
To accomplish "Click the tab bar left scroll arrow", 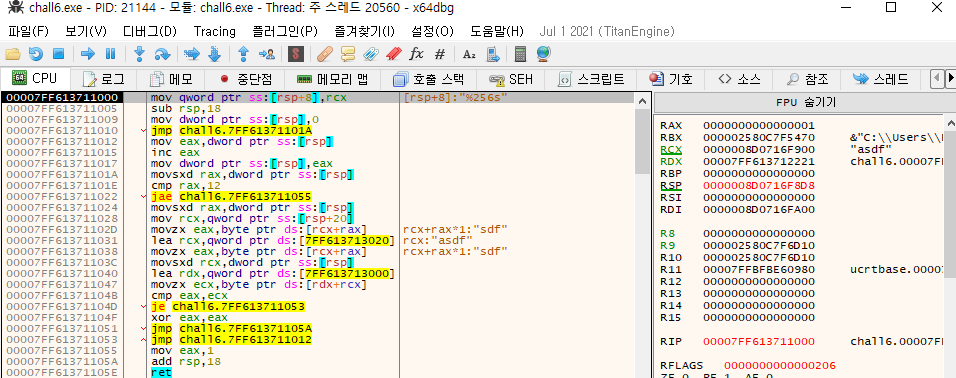I will point(936,79).
